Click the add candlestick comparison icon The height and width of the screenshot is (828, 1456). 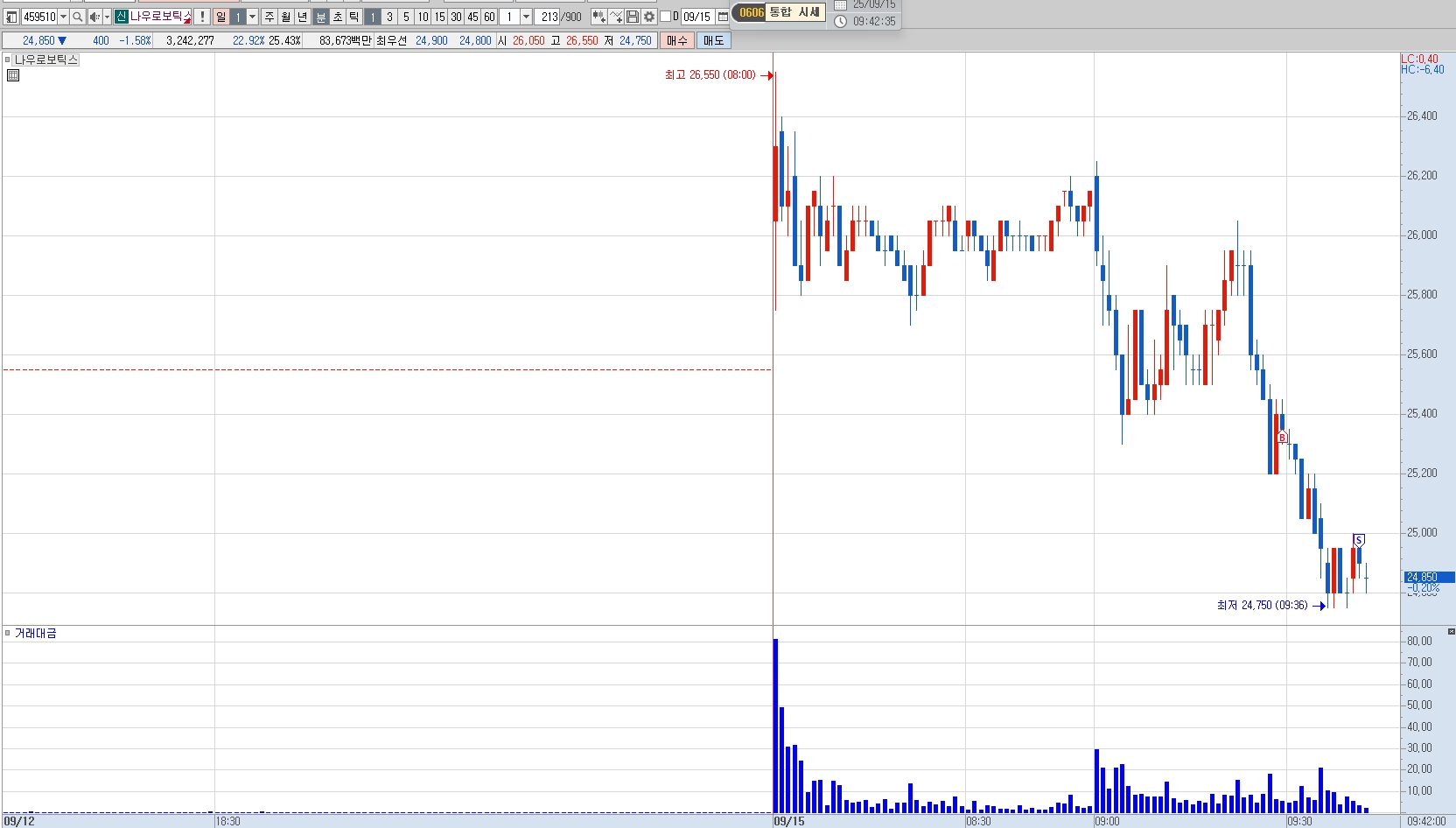[598, 17]
